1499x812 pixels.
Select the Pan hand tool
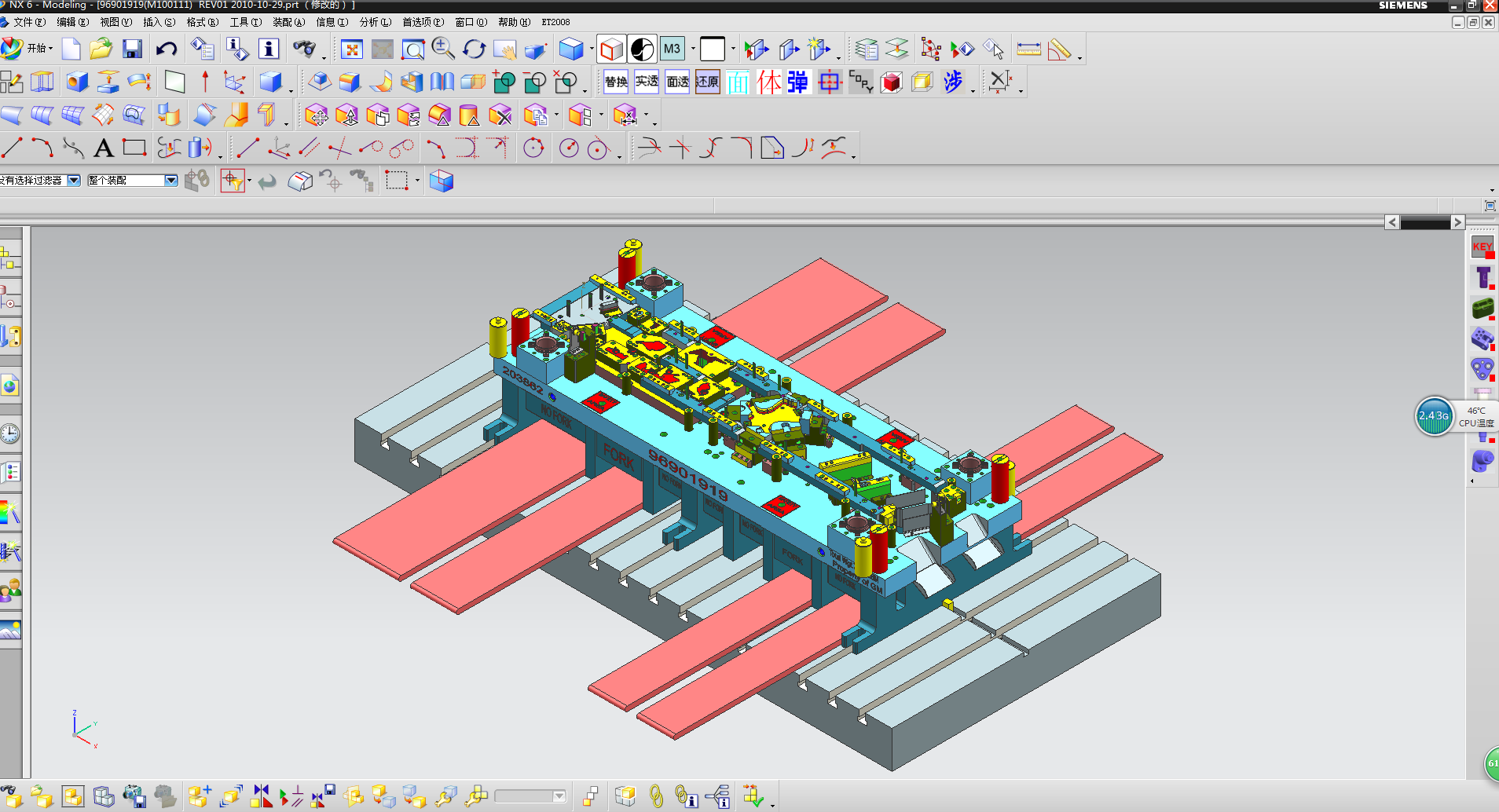[504, 49]
